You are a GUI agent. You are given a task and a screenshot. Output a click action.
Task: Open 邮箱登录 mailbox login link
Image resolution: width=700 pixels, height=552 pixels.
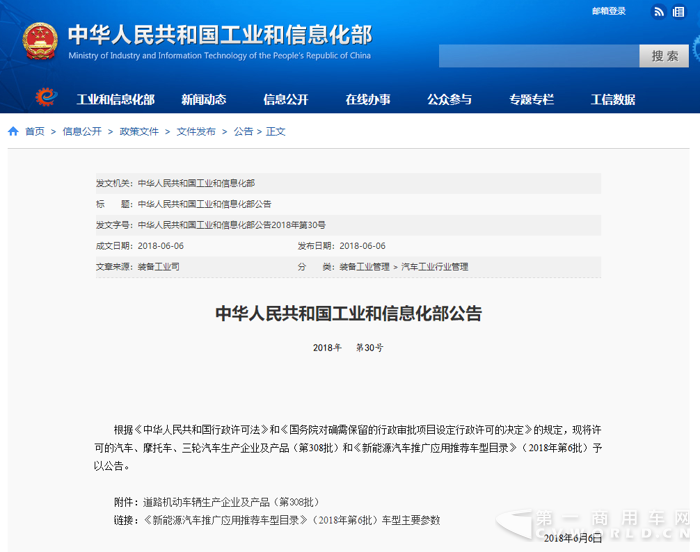(x=609, y=12)
